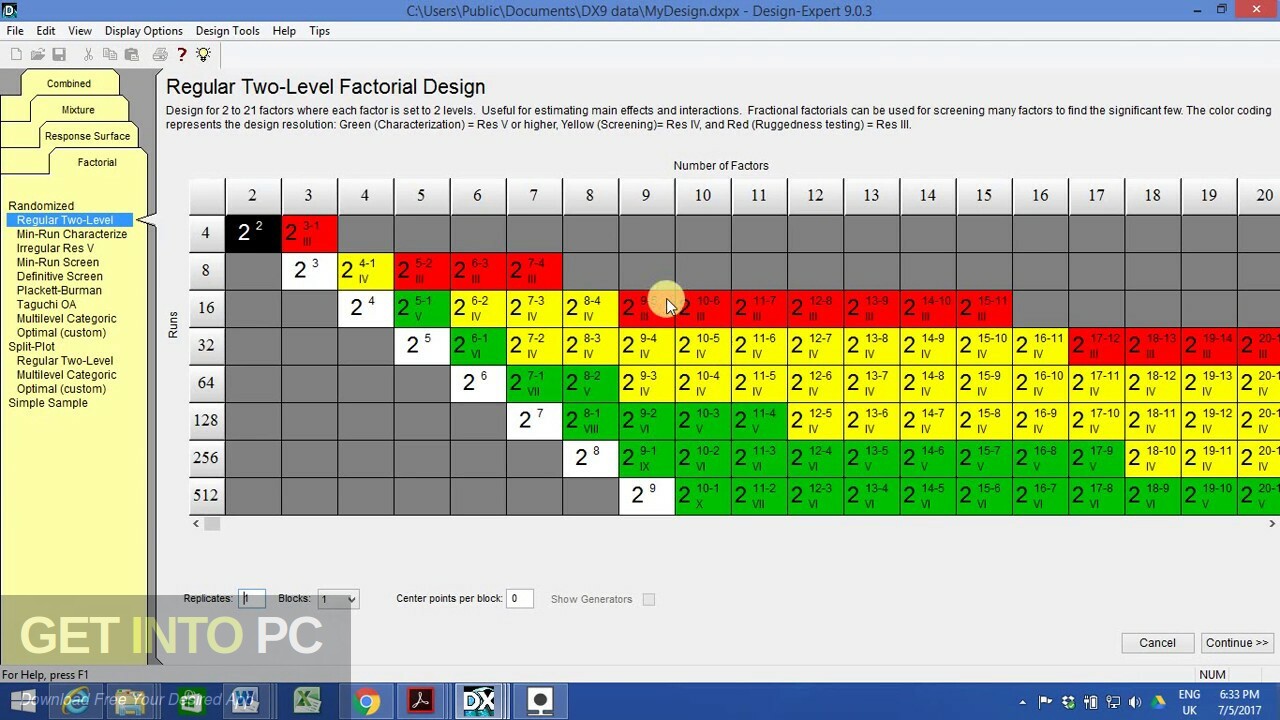Click the red question mark Help icon
1280x720 pixels.
[182, 54]
